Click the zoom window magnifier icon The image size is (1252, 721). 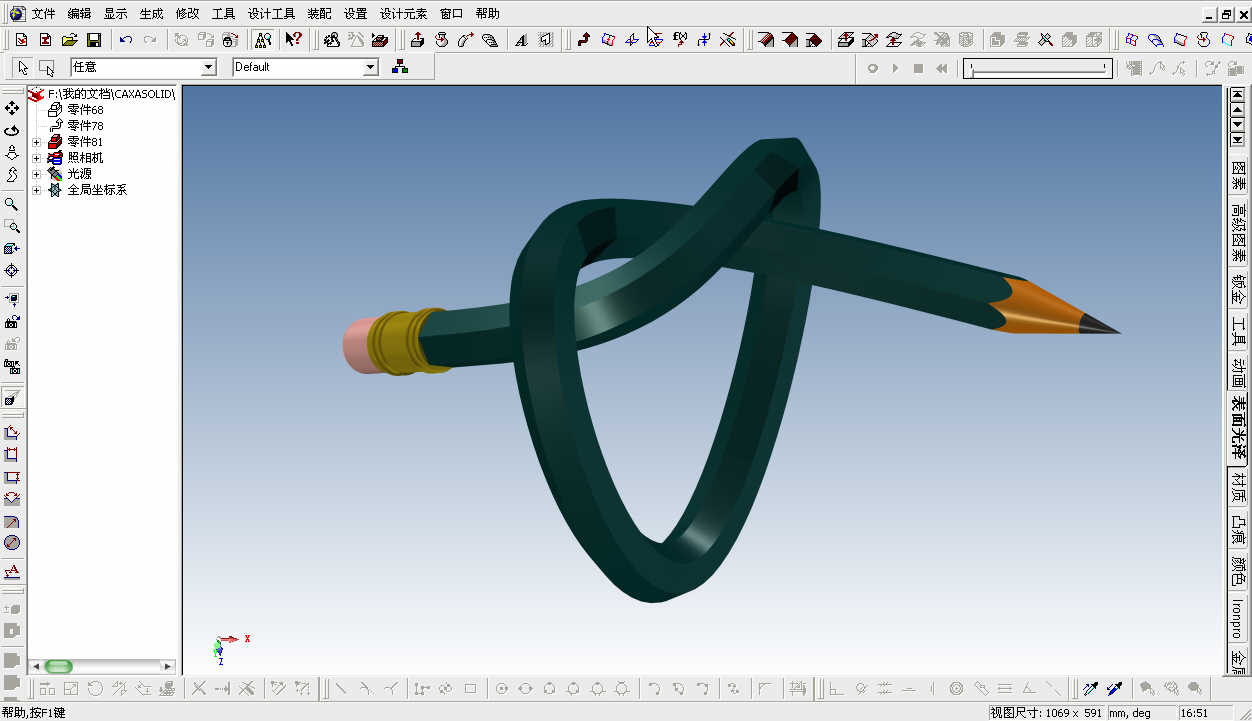(x=12, y=226)
